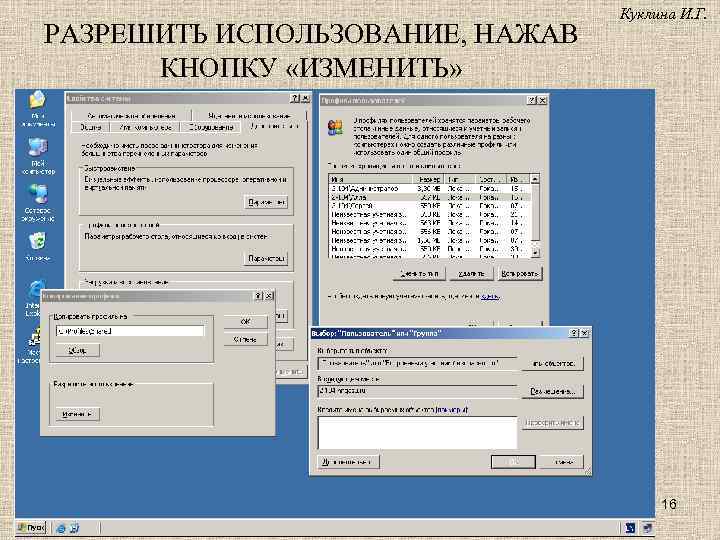Click help button in copy profile dialog
The width and height of the screenshot is (720, 540).
[259, 296]
